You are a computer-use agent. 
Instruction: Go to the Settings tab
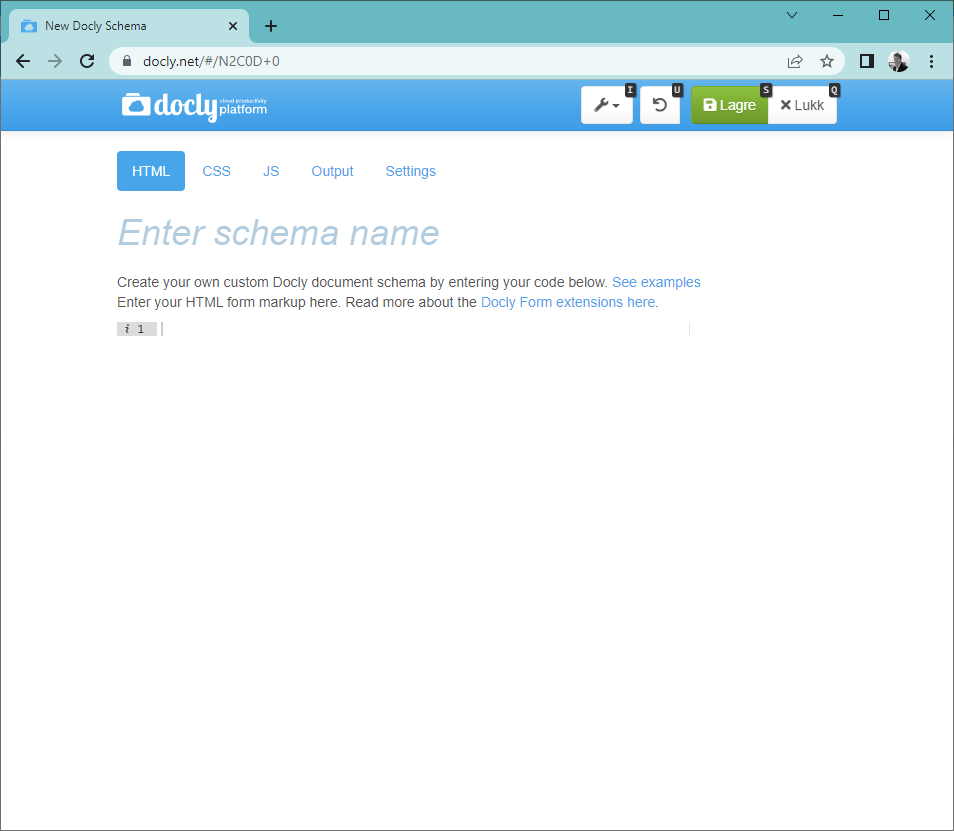[410, 171]
